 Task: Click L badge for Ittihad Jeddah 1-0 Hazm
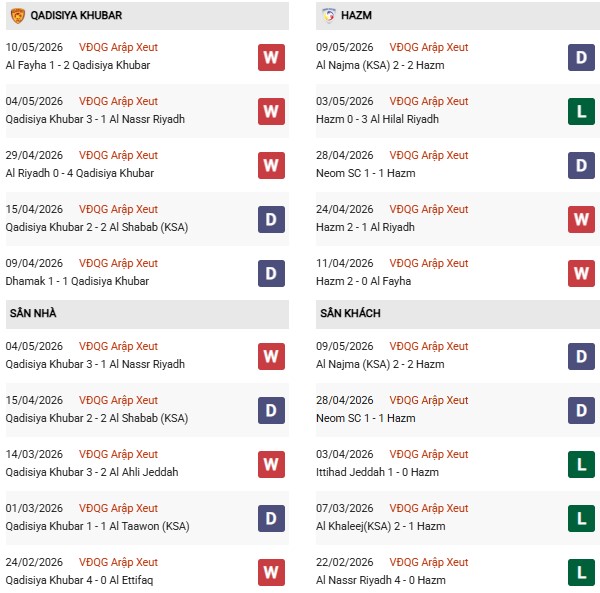tap(581, 464)
